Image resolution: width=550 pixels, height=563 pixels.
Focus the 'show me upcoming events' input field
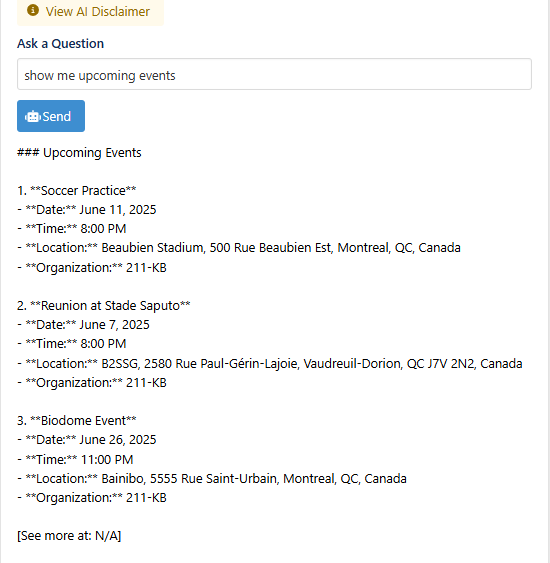coord(274,74)
